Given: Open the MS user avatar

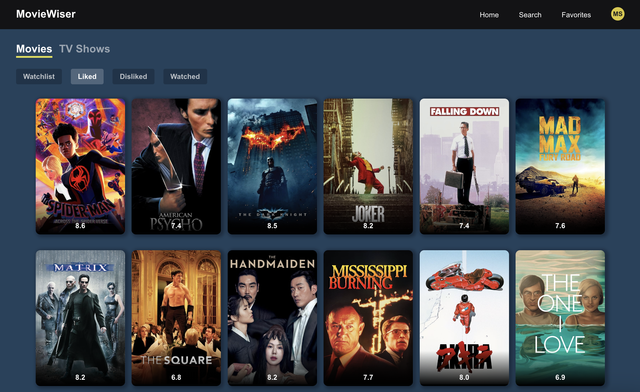Looking at the screenshot, I should click(617, 14).
